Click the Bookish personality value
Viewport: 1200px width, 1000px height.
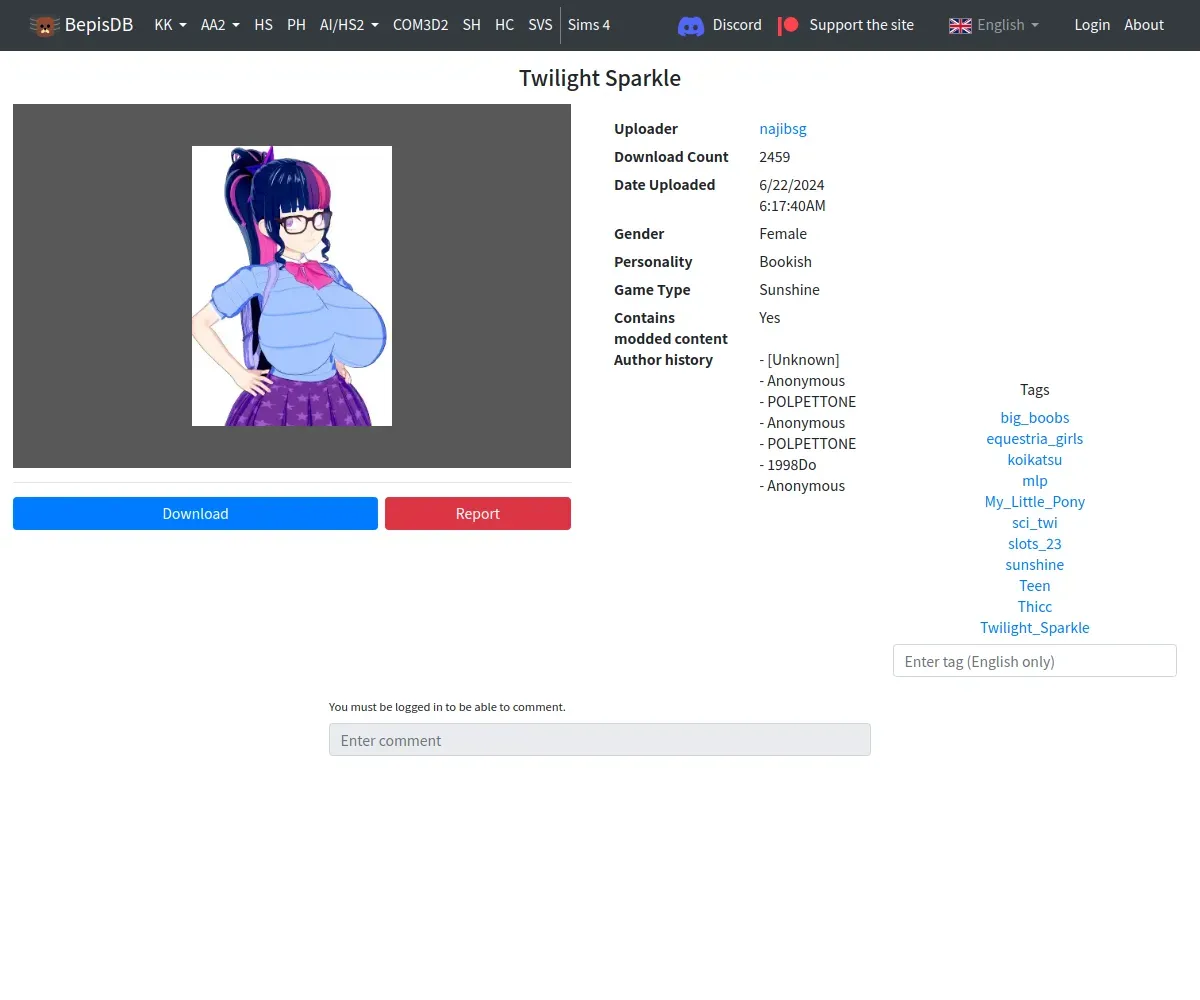tap(786, 262)
